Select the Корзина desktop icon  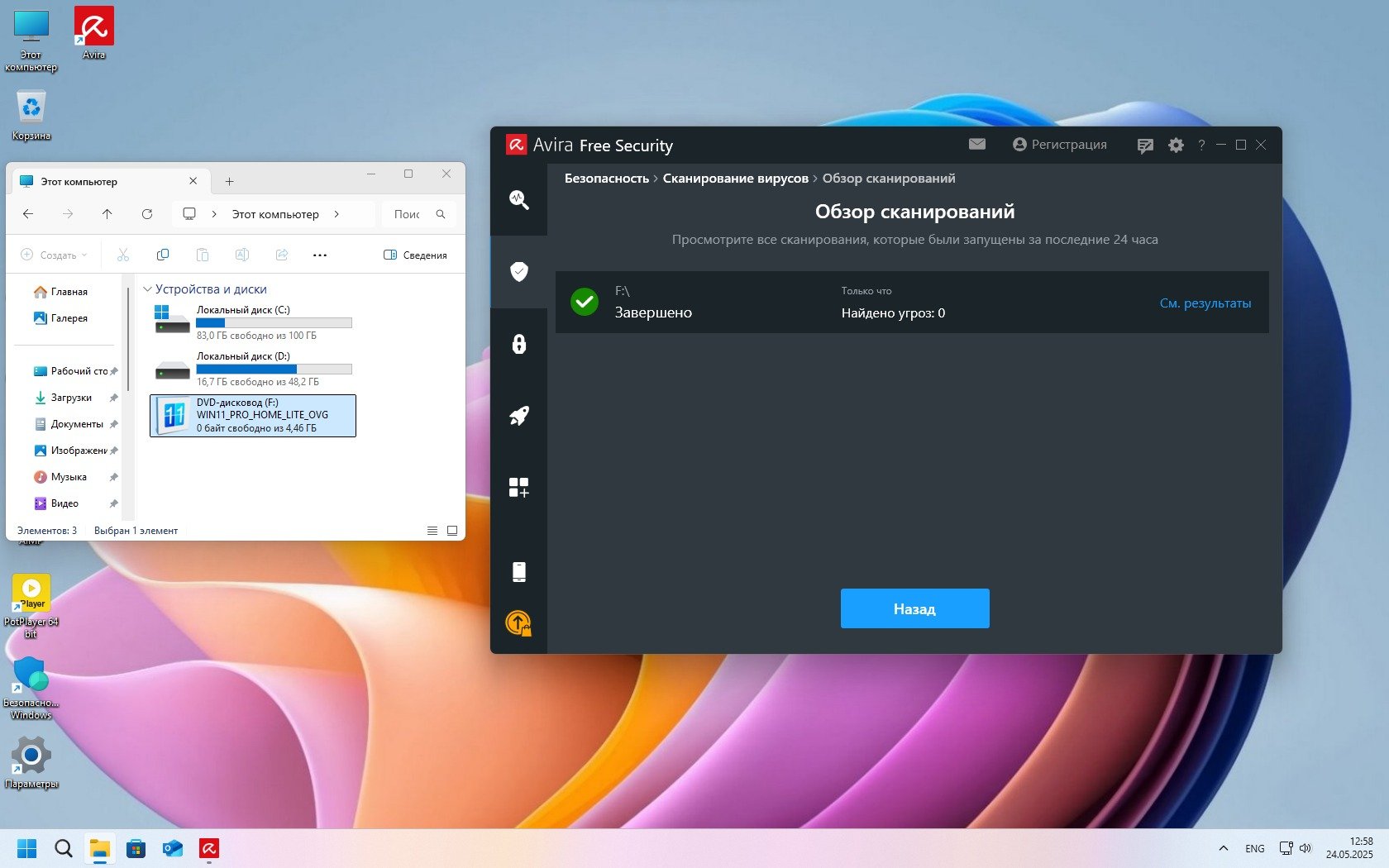(x=31, y=114)
